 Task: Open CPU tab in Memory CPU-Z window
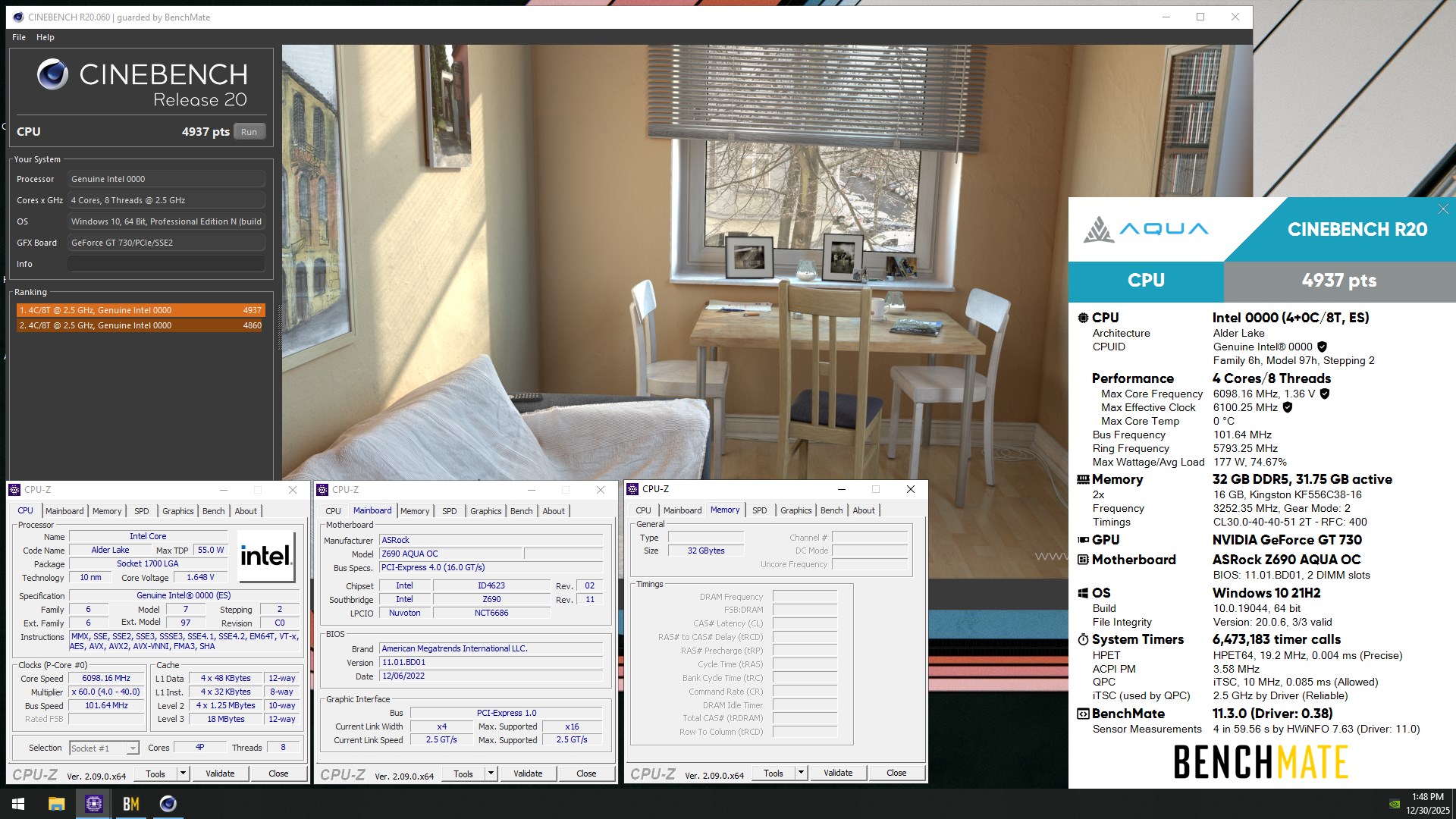643,510
